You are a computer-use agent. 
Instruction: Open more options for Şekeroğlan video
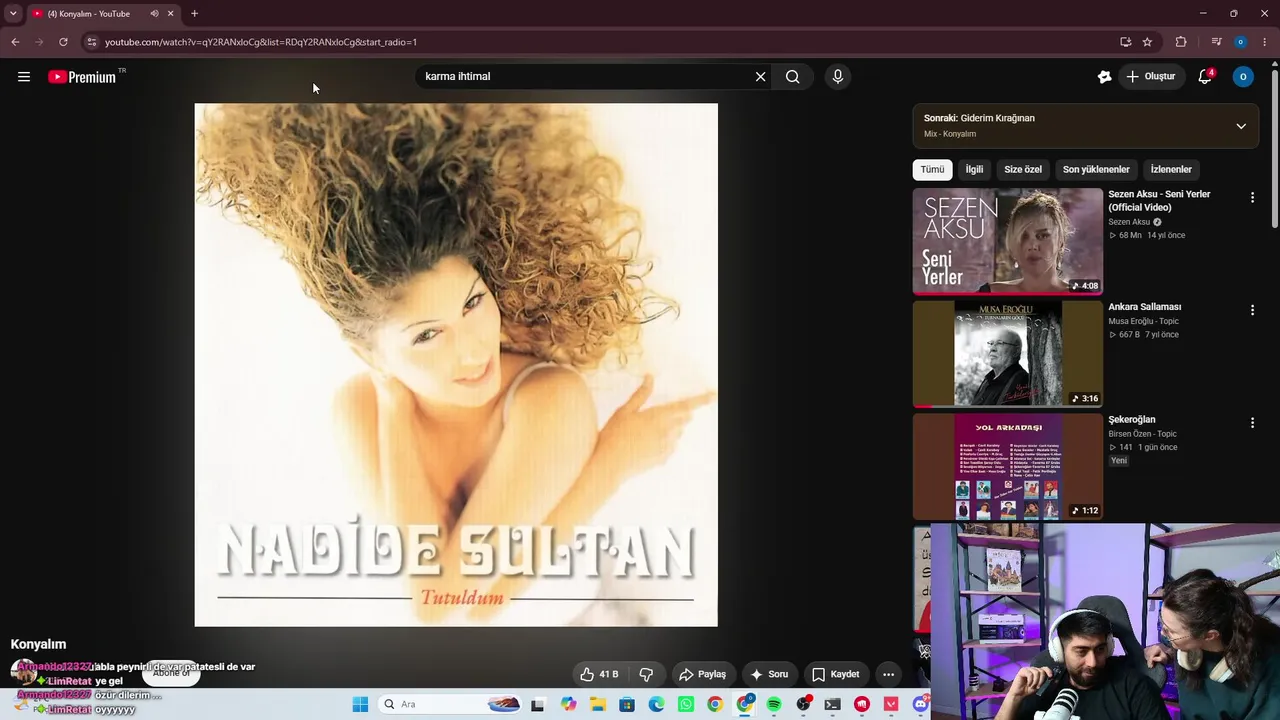click(1252, 423)
